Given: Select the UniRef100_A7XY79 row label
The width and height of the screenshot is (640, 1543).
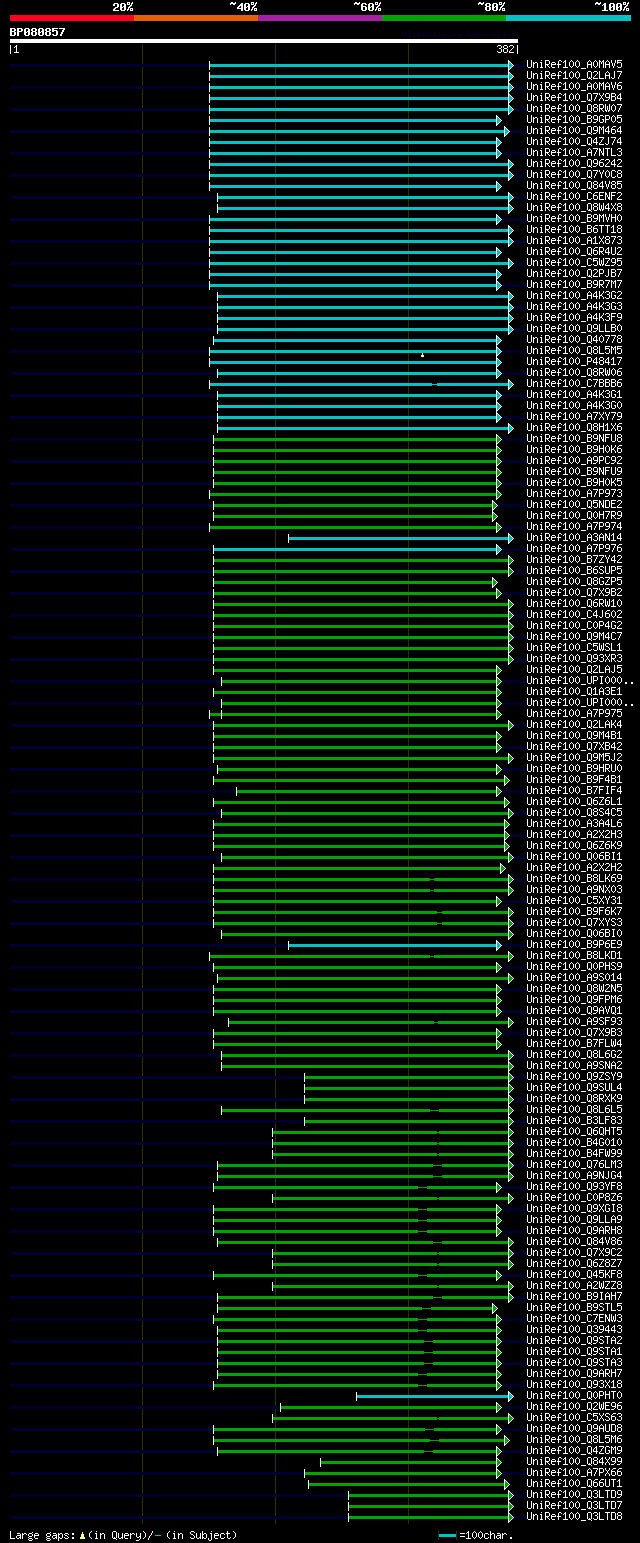Looking at the screenshot, I should 574,416.
